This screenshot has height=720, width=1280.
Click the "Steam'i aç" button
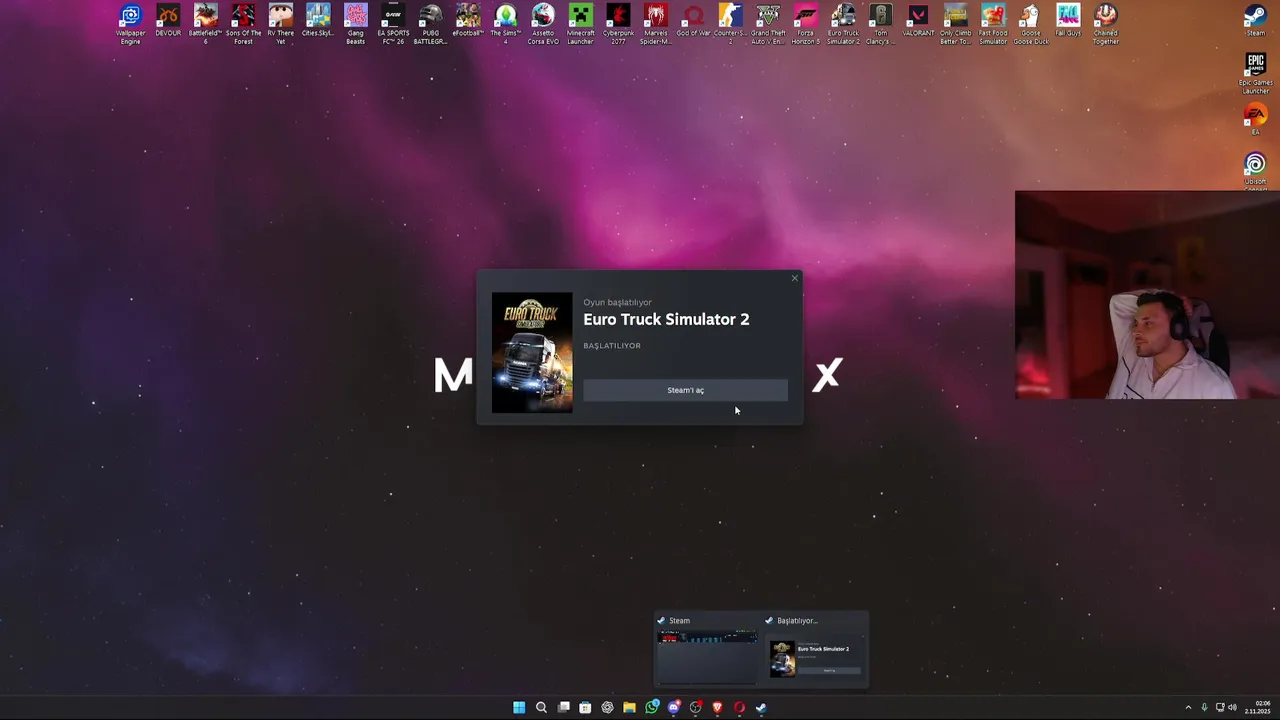[685, 390]
